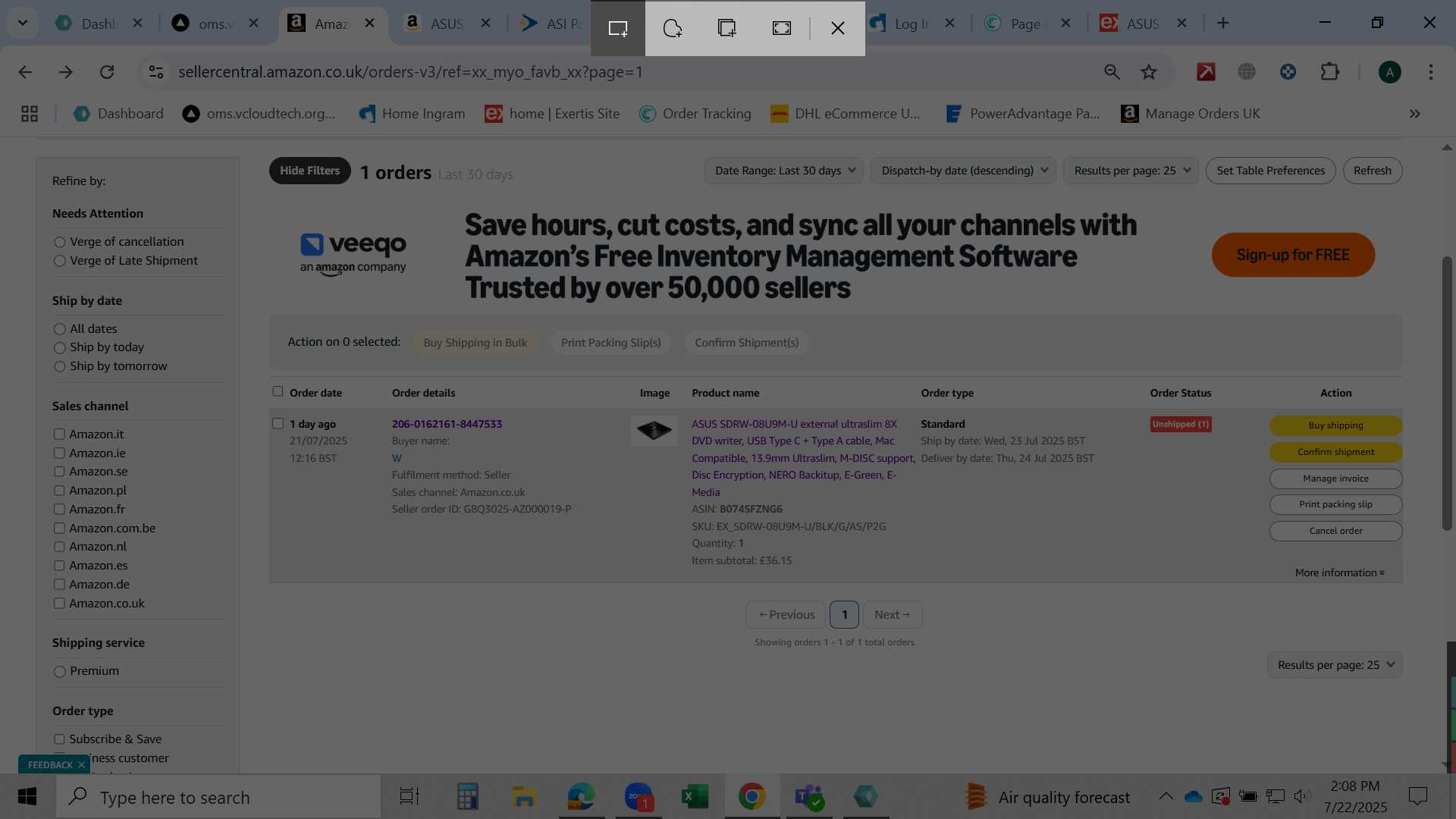Viewport: 1456px width, 819px height.
Task: Go to Next orders page
Action: (893, 615)
